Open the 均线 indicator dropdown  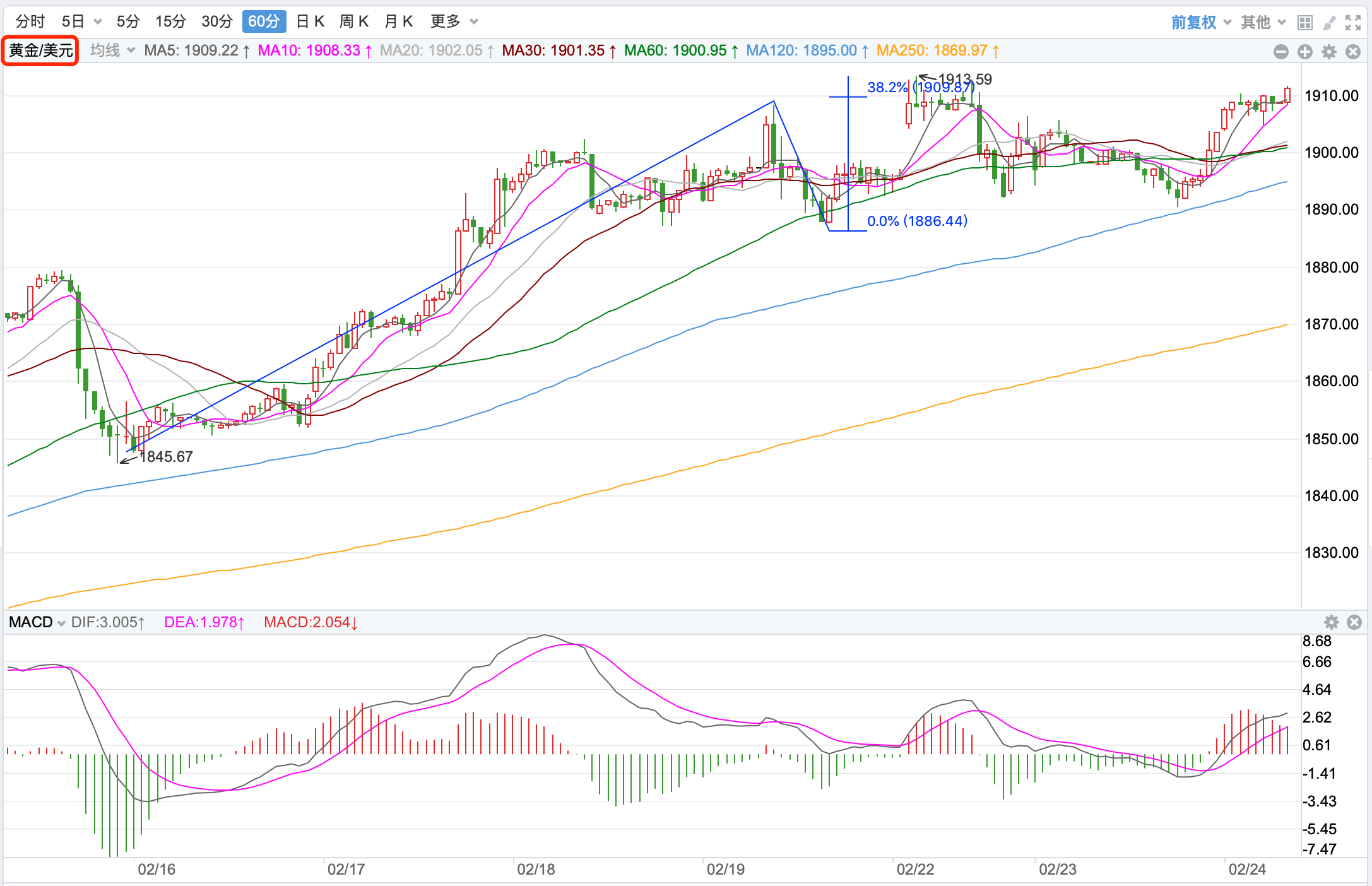click(112, 50)
